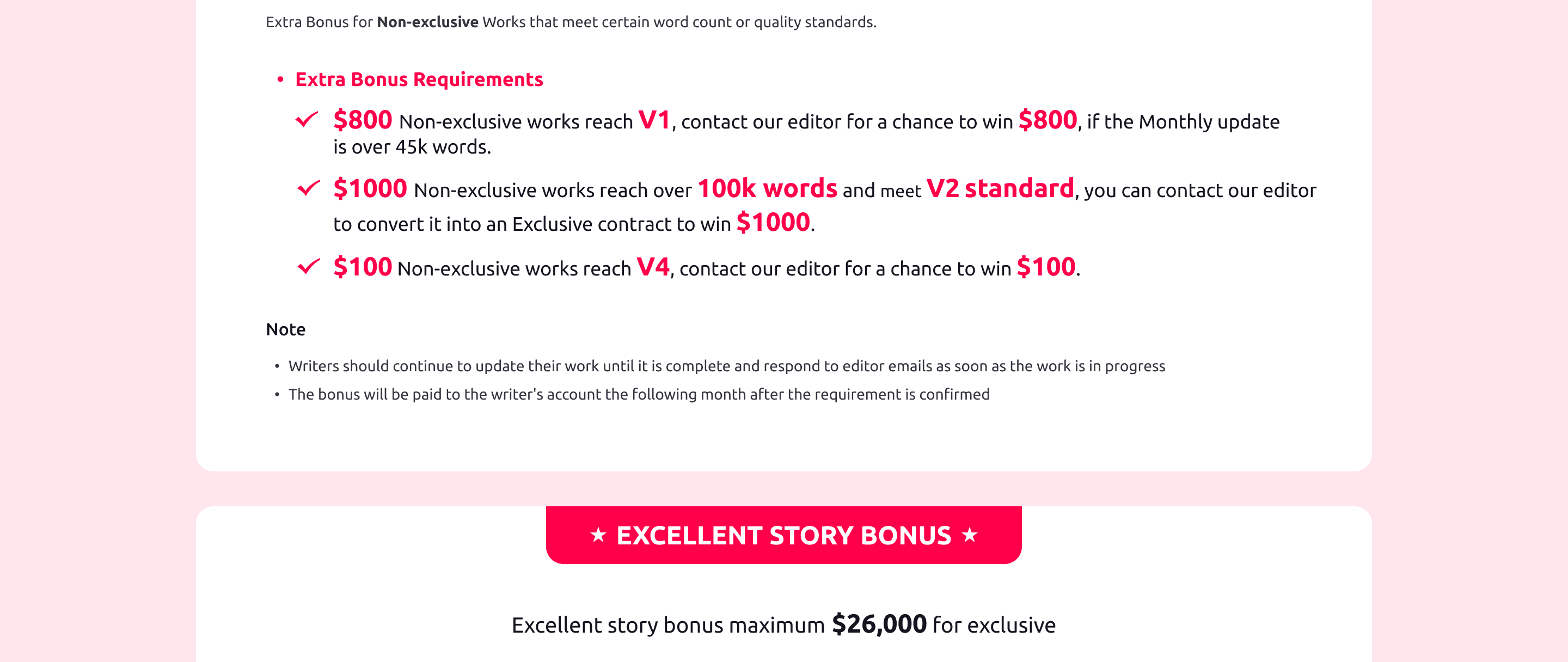Click the checkmark beside the $100 bonus line

(x=308, y=267)
